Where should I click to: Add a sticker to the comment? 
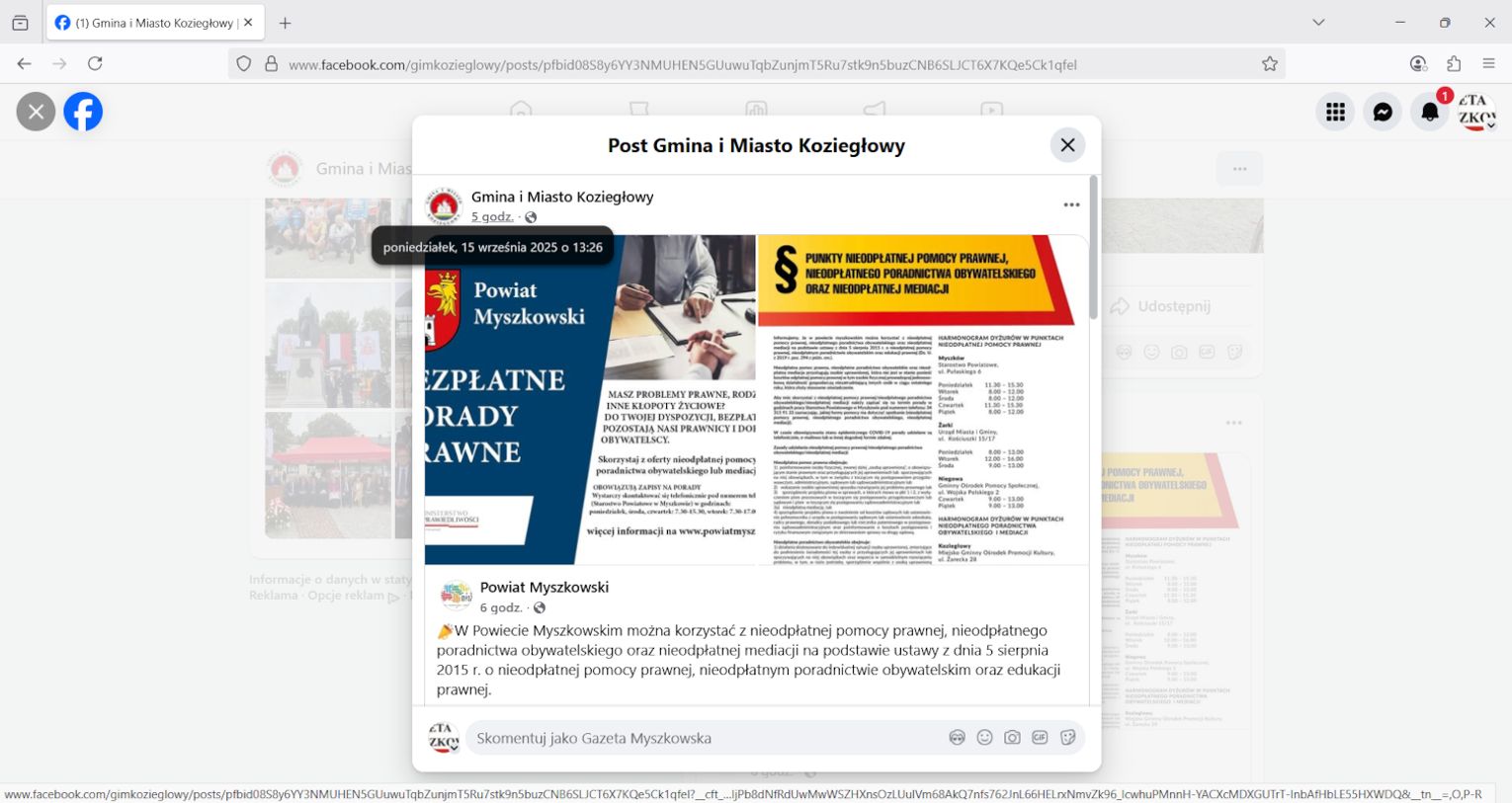click(x=1067, y=738)
